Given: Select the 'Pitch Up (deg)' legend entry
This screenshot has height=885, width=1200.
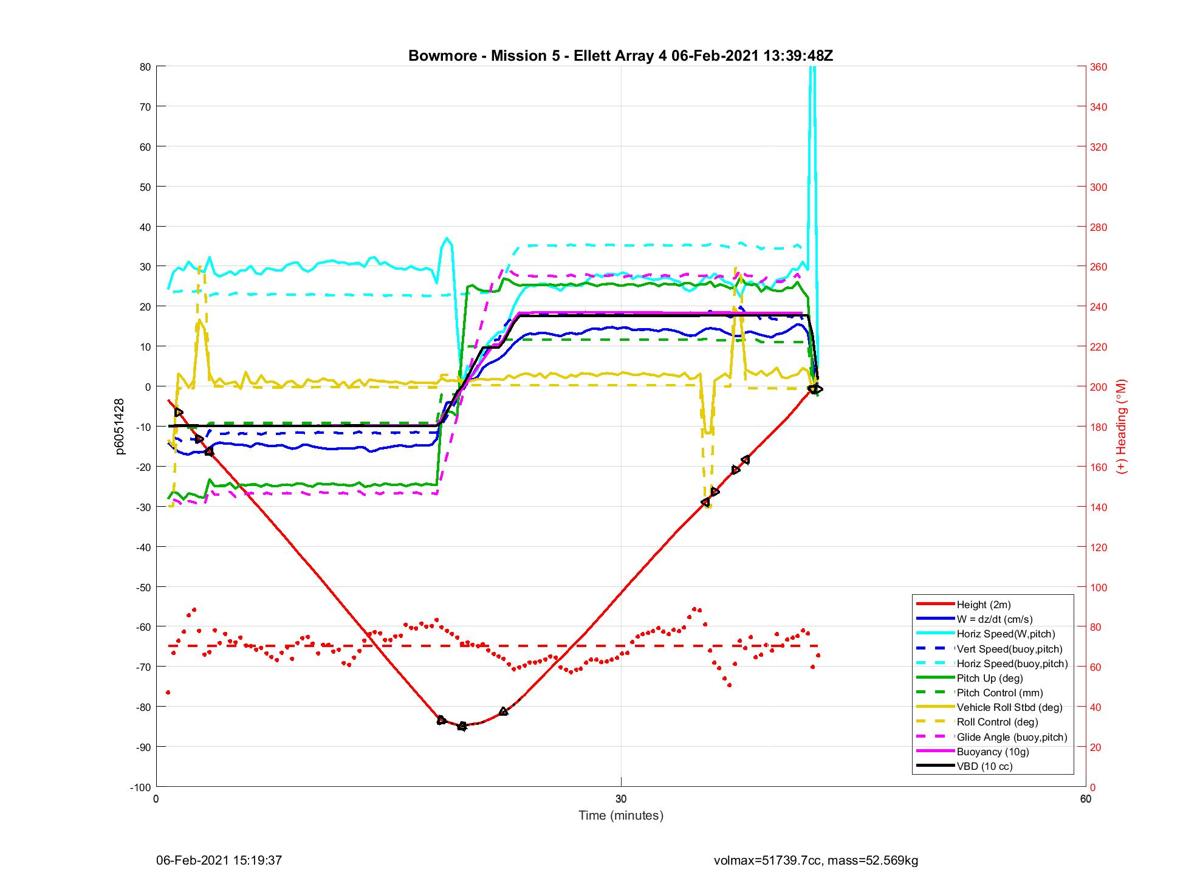Looking at the screenshot, I should point(990,678).
